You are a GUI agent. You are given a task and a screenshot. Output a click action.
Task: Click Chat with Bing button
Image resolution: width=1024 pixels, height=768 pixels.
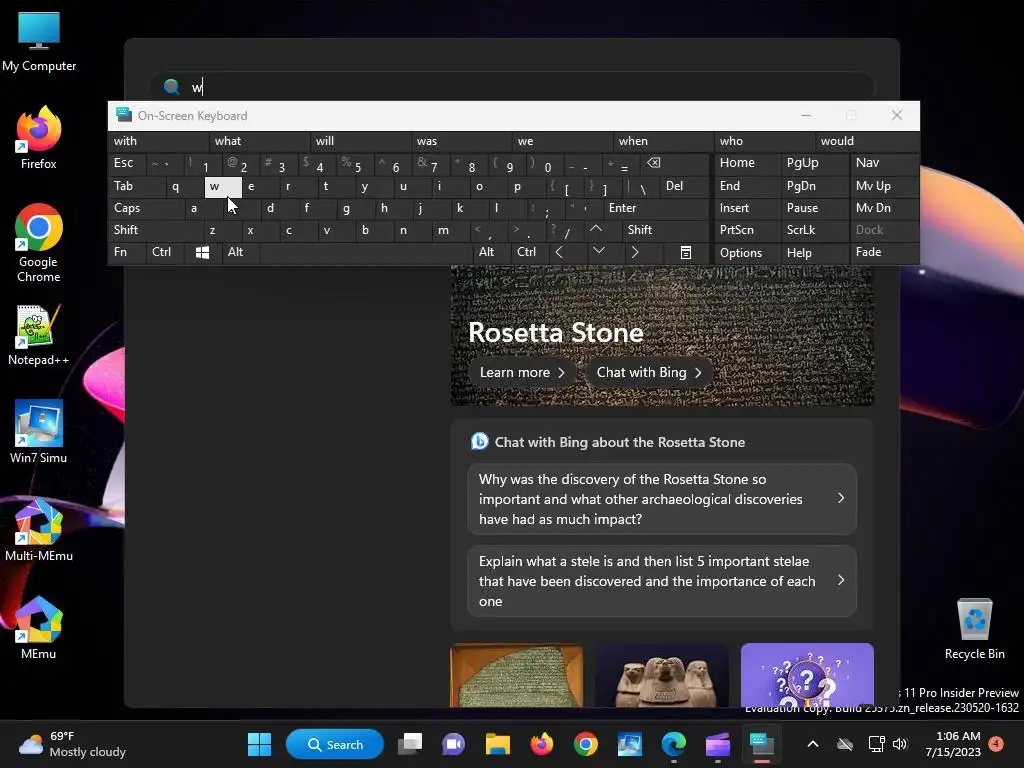649,372
